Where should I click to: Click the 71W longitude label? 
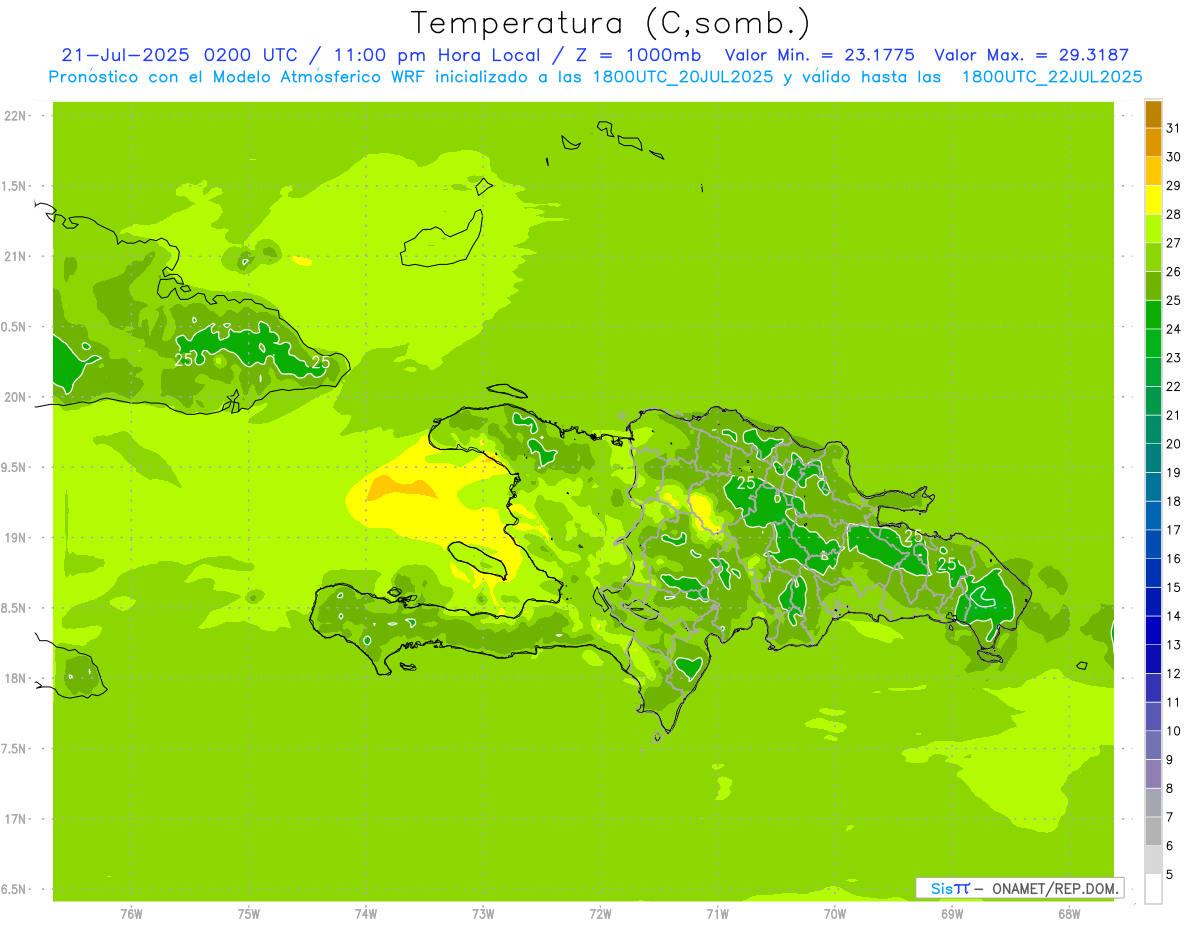717,914
